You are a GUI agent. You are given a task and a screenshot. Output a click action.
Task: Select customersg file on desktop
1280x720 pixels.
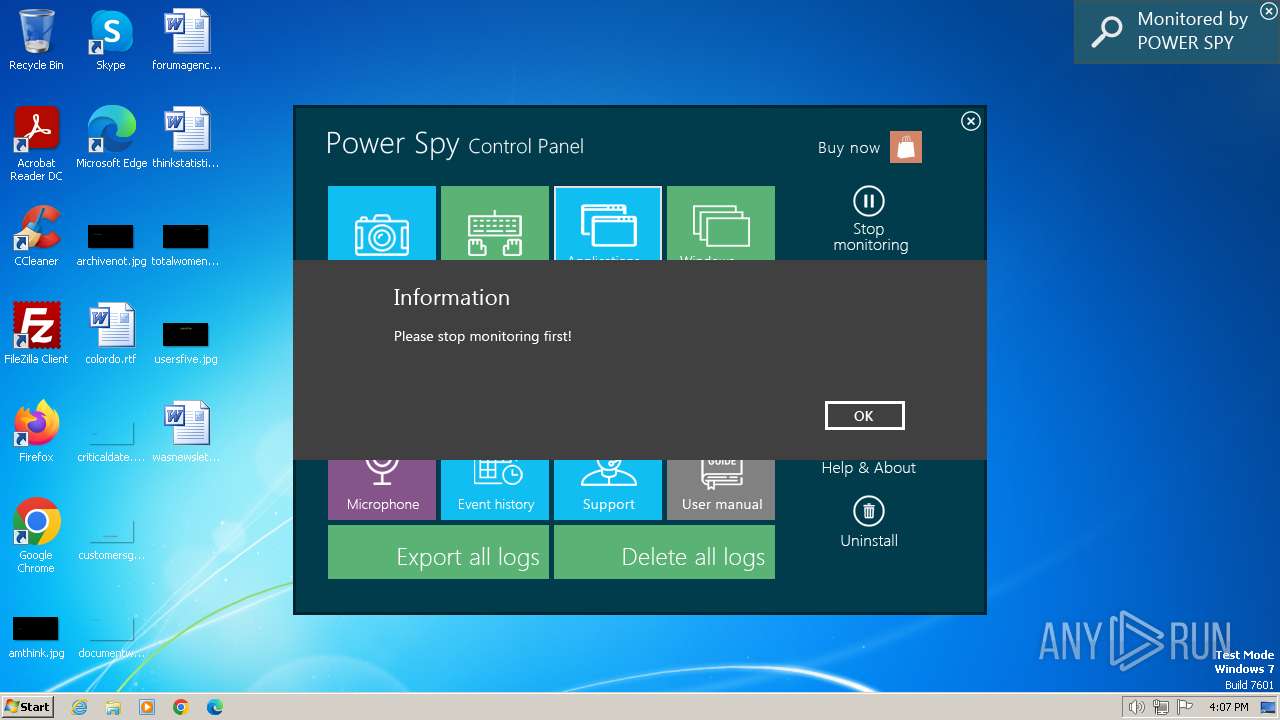coord(110,540)
